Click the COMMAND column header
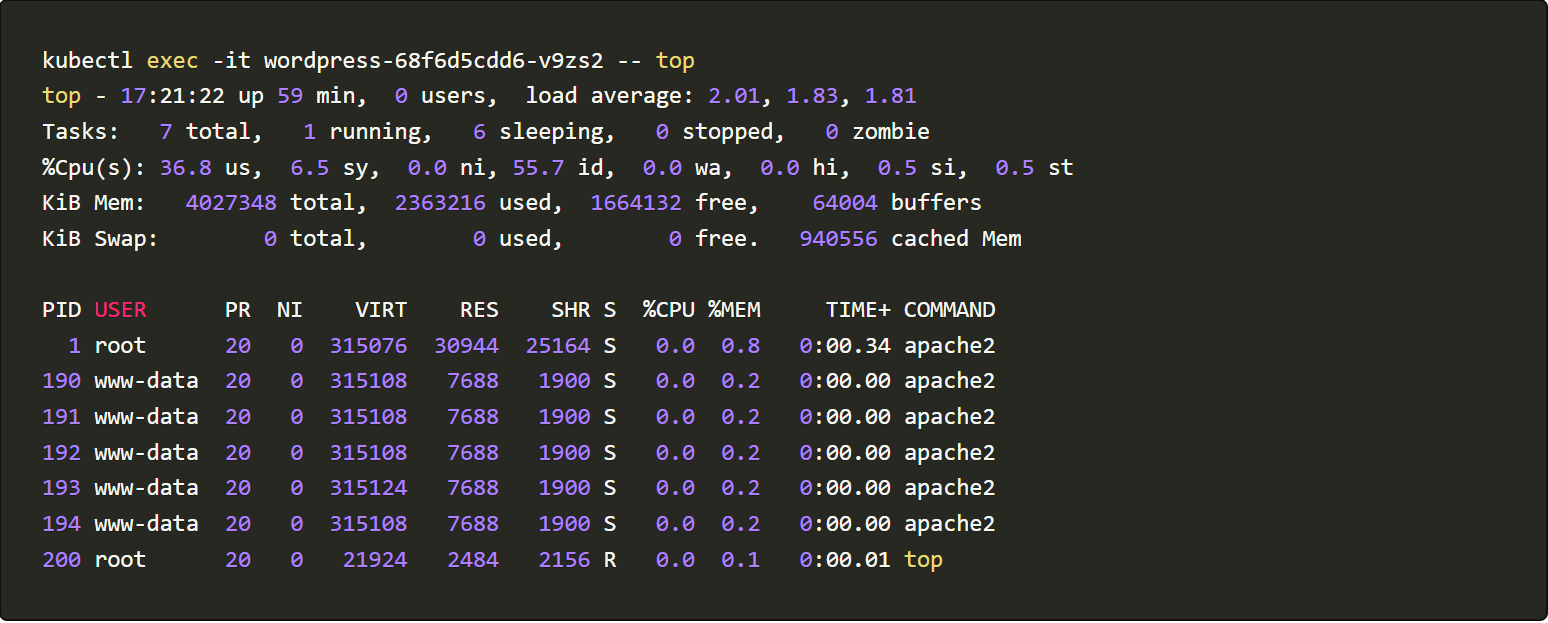The image size is (1548, 623). (949, 310)
